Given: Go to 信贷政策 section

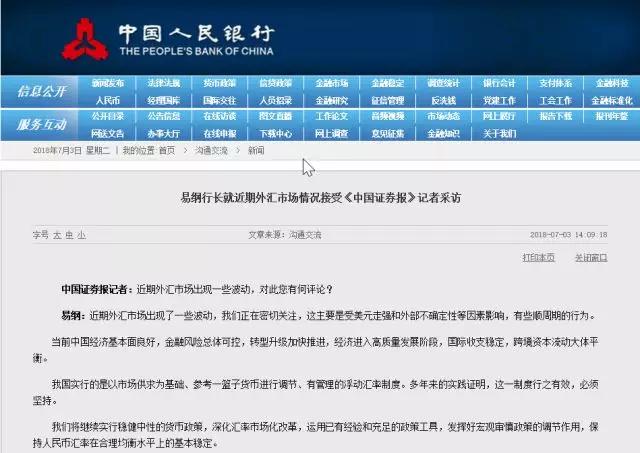Looking at the screenshot, I should click(276, 83).
